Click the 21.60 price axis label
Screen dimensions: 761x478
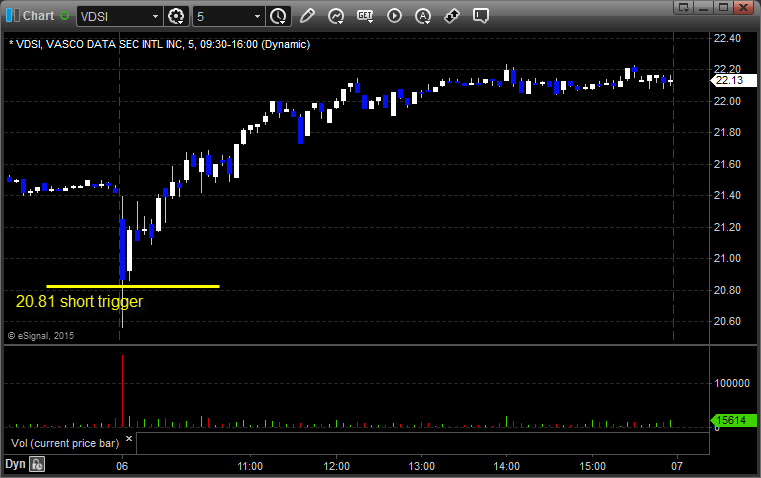coord(727,164)
